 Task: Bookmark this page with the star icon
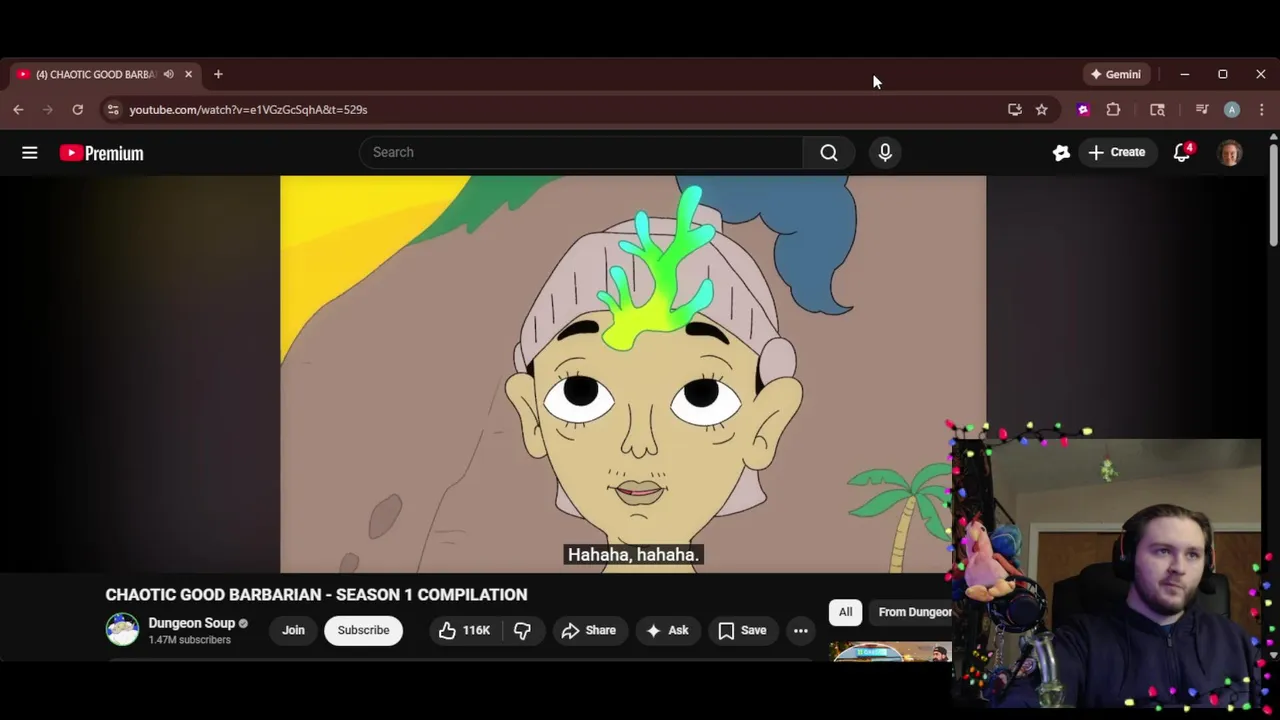pos(1042,110)
